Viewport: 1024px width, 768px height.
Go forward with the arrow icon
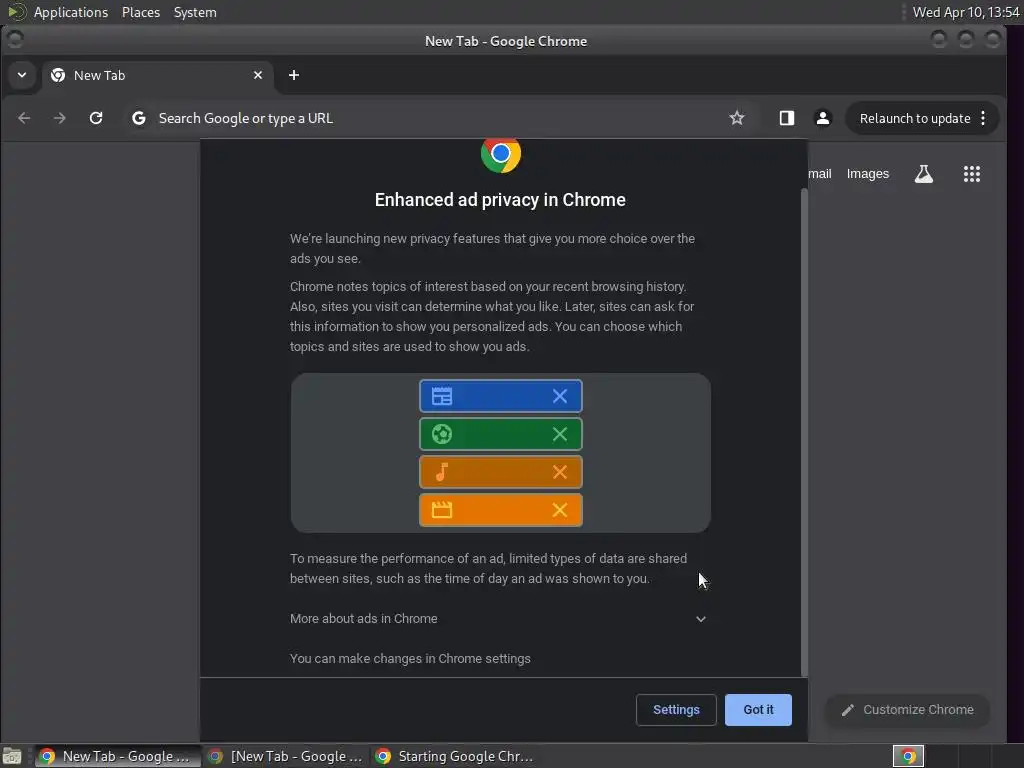tap(59, 118)
